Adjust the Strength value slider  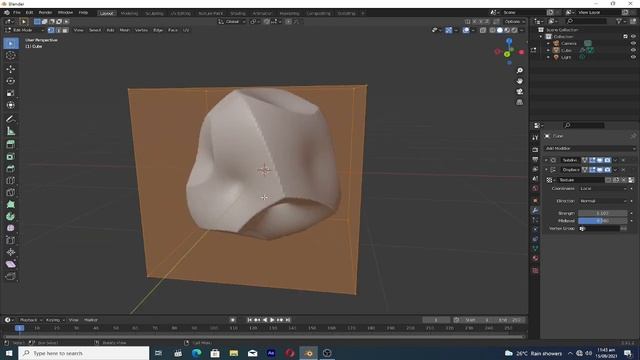click(x=602, y=213)
